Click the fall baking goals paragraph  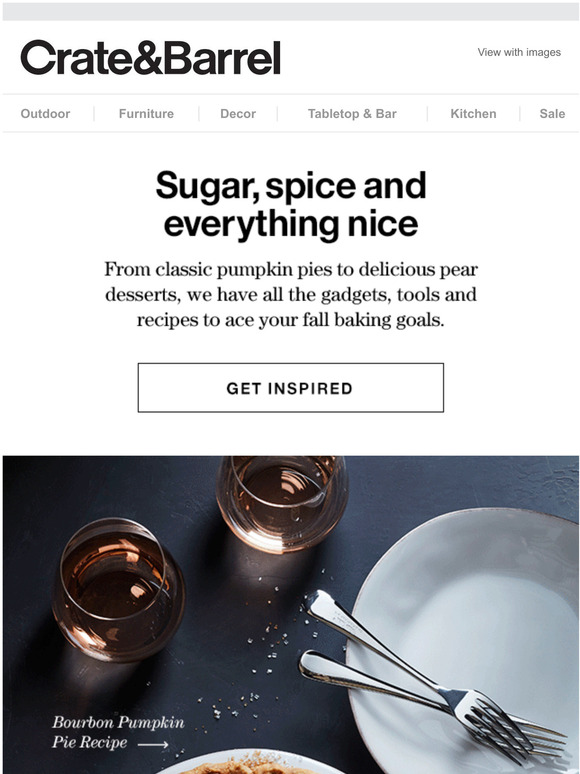(290, 295)
